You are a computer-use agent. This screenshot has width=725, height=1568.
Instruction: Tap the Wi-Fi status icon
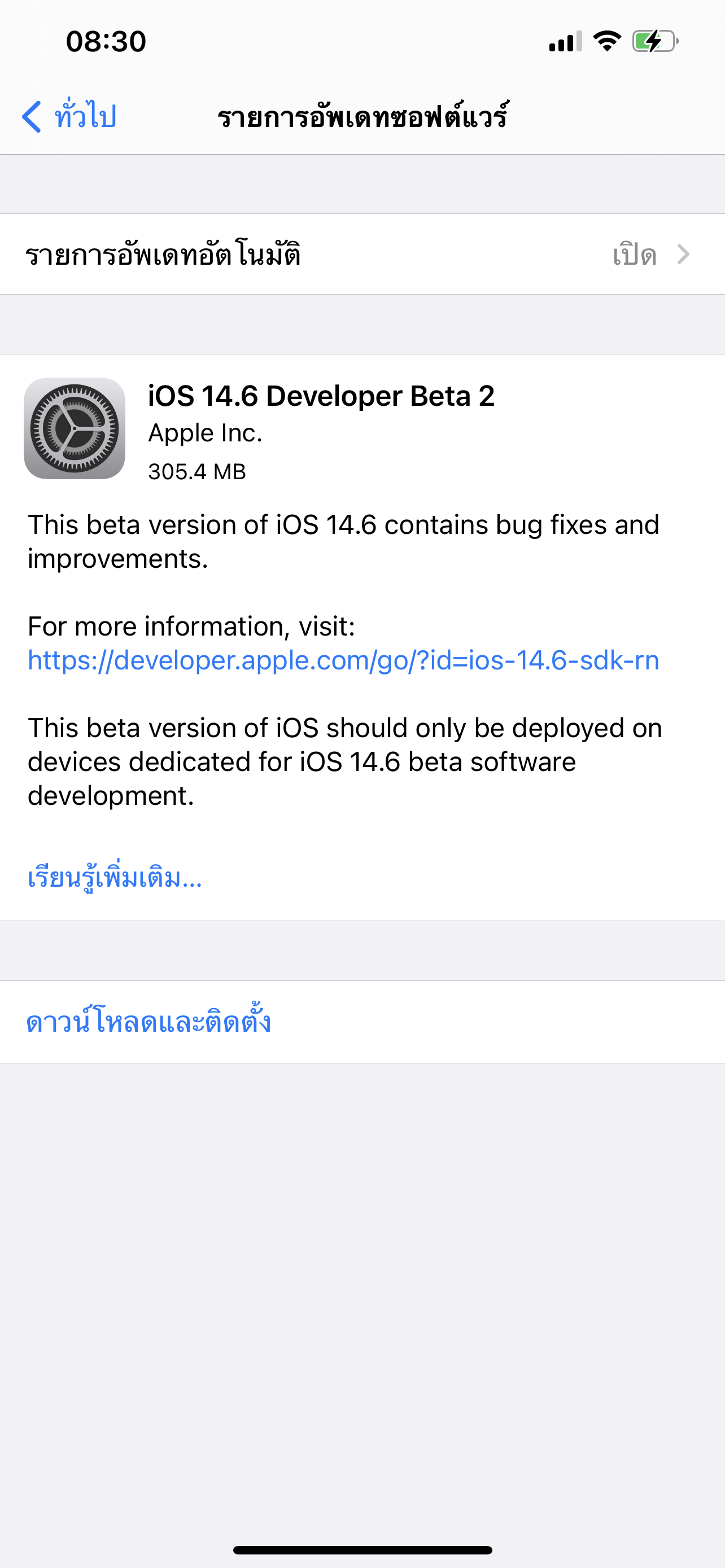(x=606, y=41)
